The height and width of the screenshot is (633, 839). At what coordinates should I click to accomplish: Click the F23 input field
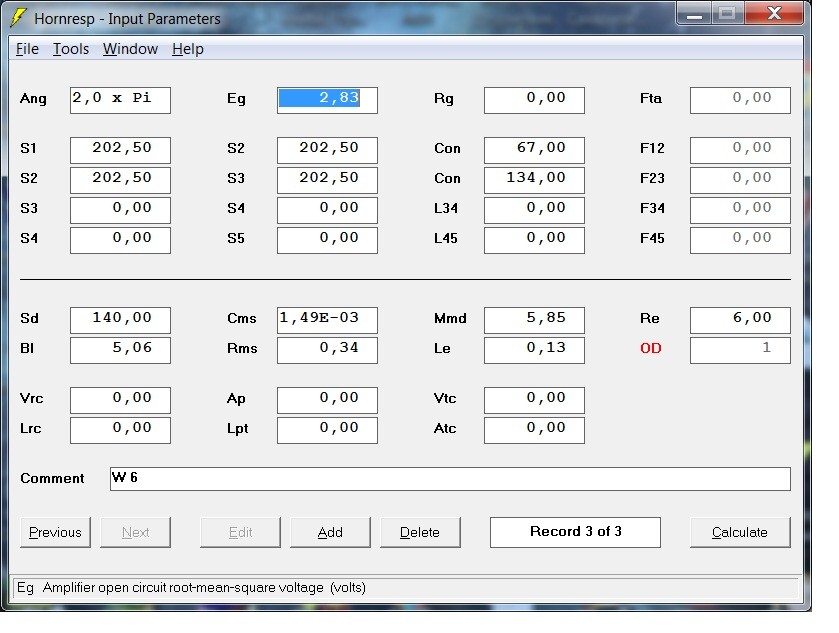741,180
